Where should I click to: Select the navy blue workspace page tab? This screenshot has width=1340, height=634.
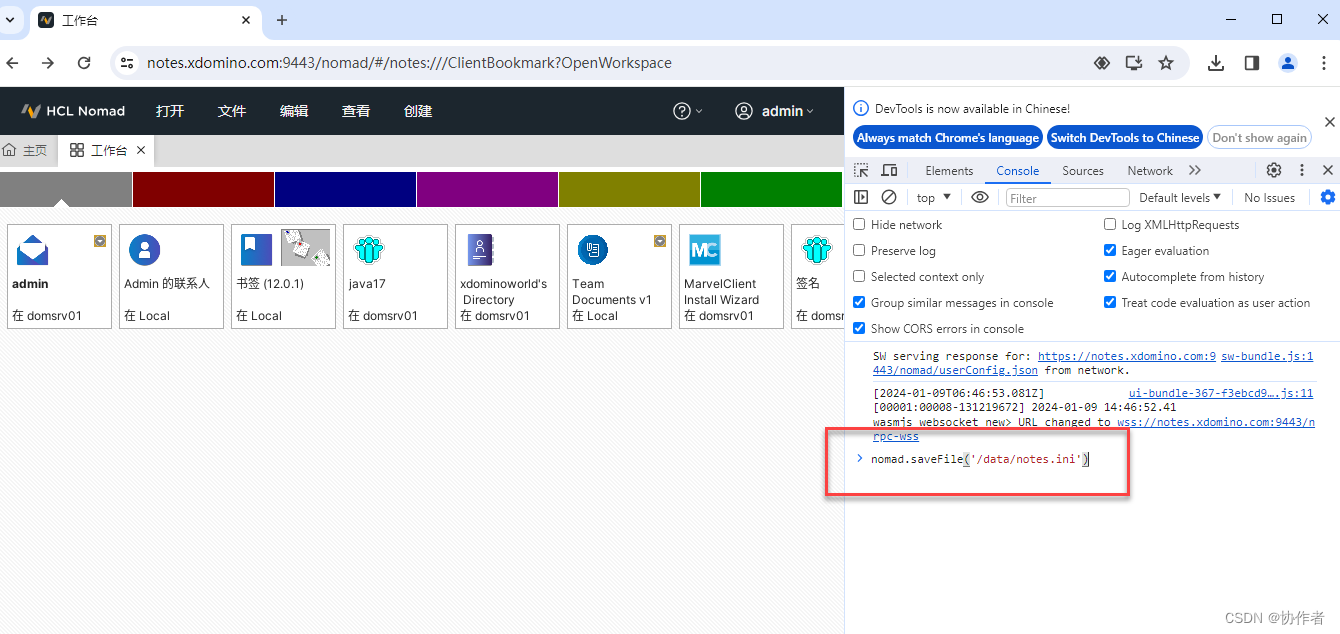[x=345, y=189]
